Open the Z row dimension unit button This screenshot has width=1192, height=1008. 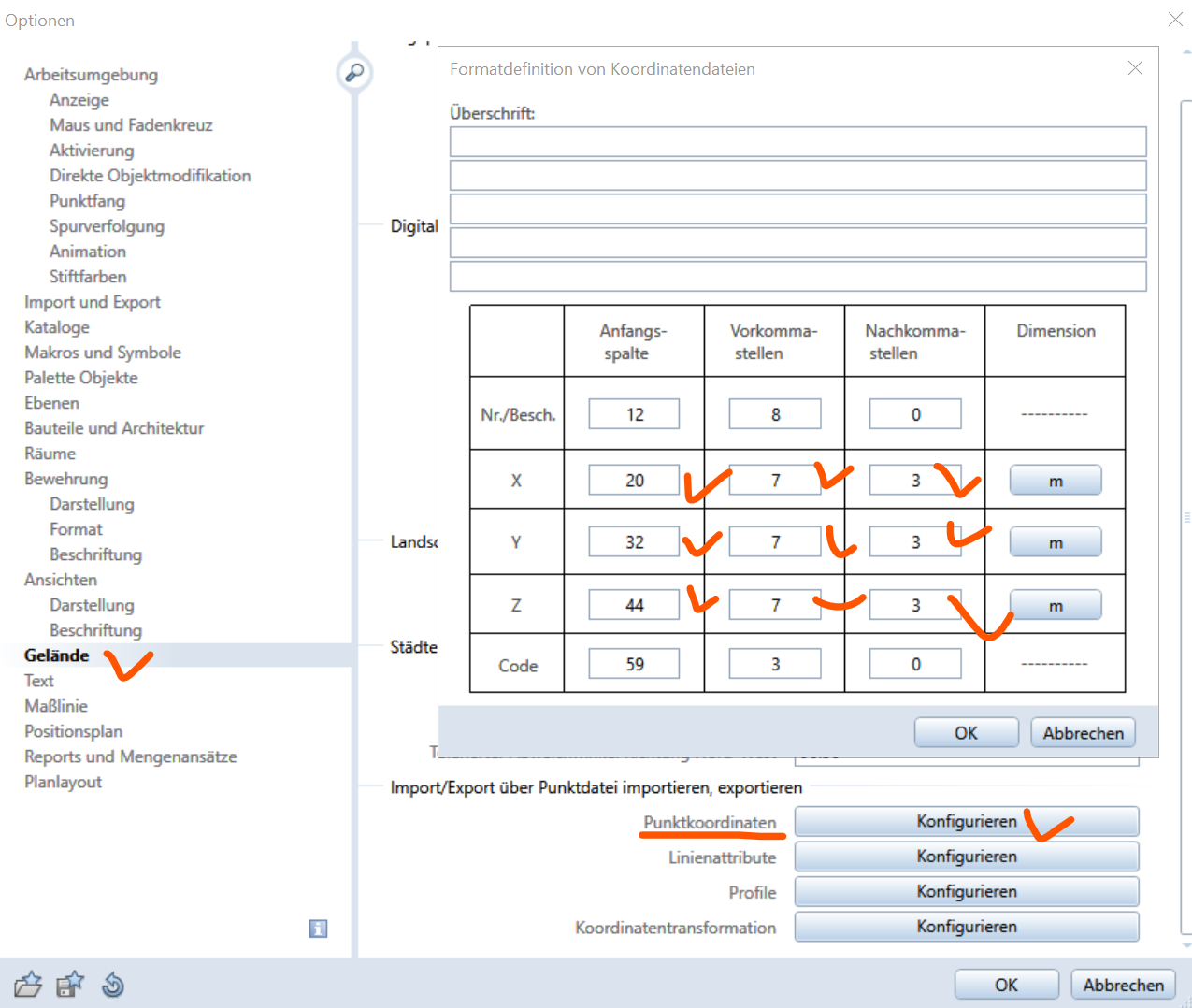pos(1055,606)
